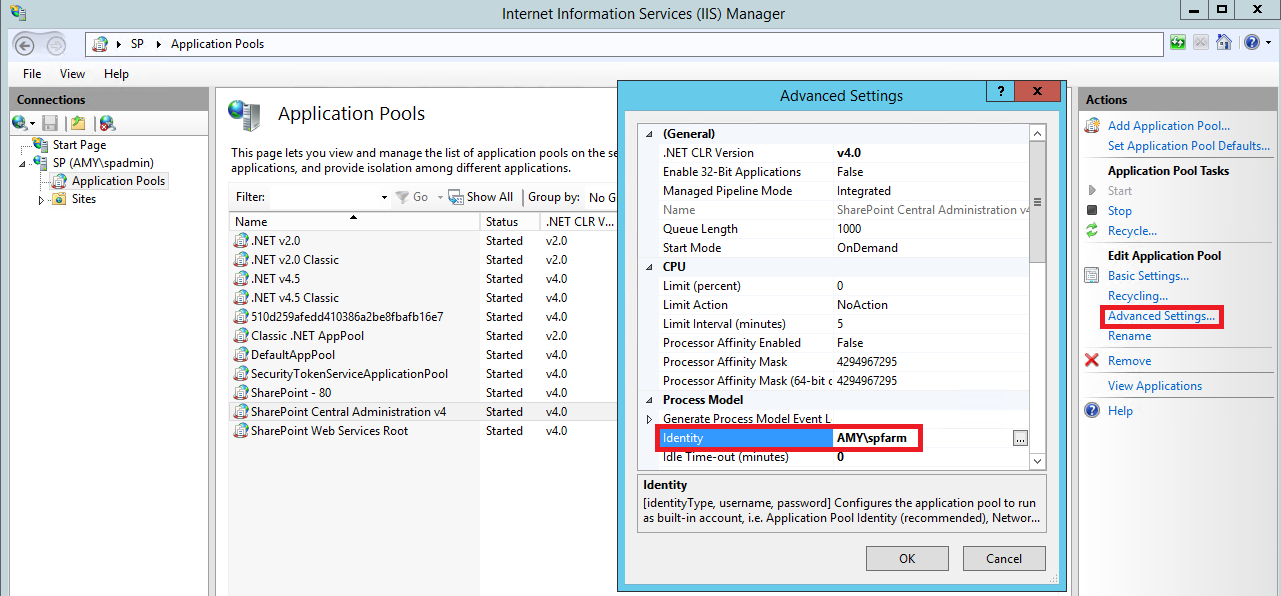
Task: Select SecurityTokenServiceApplicationPool row
Action: click(x=424, y=374)
